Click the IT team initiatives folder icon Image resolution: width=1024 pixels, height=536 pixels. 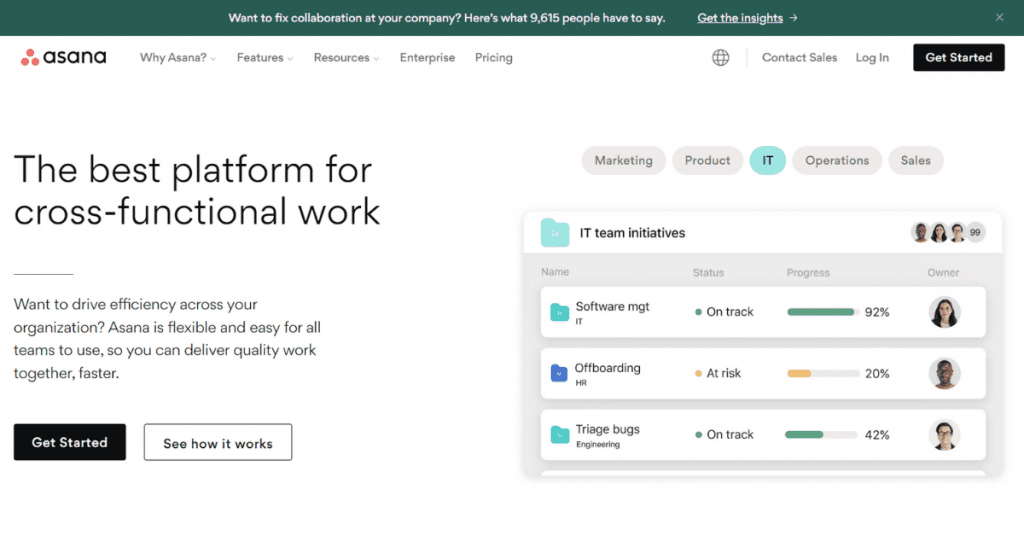(x=555, y=233)
